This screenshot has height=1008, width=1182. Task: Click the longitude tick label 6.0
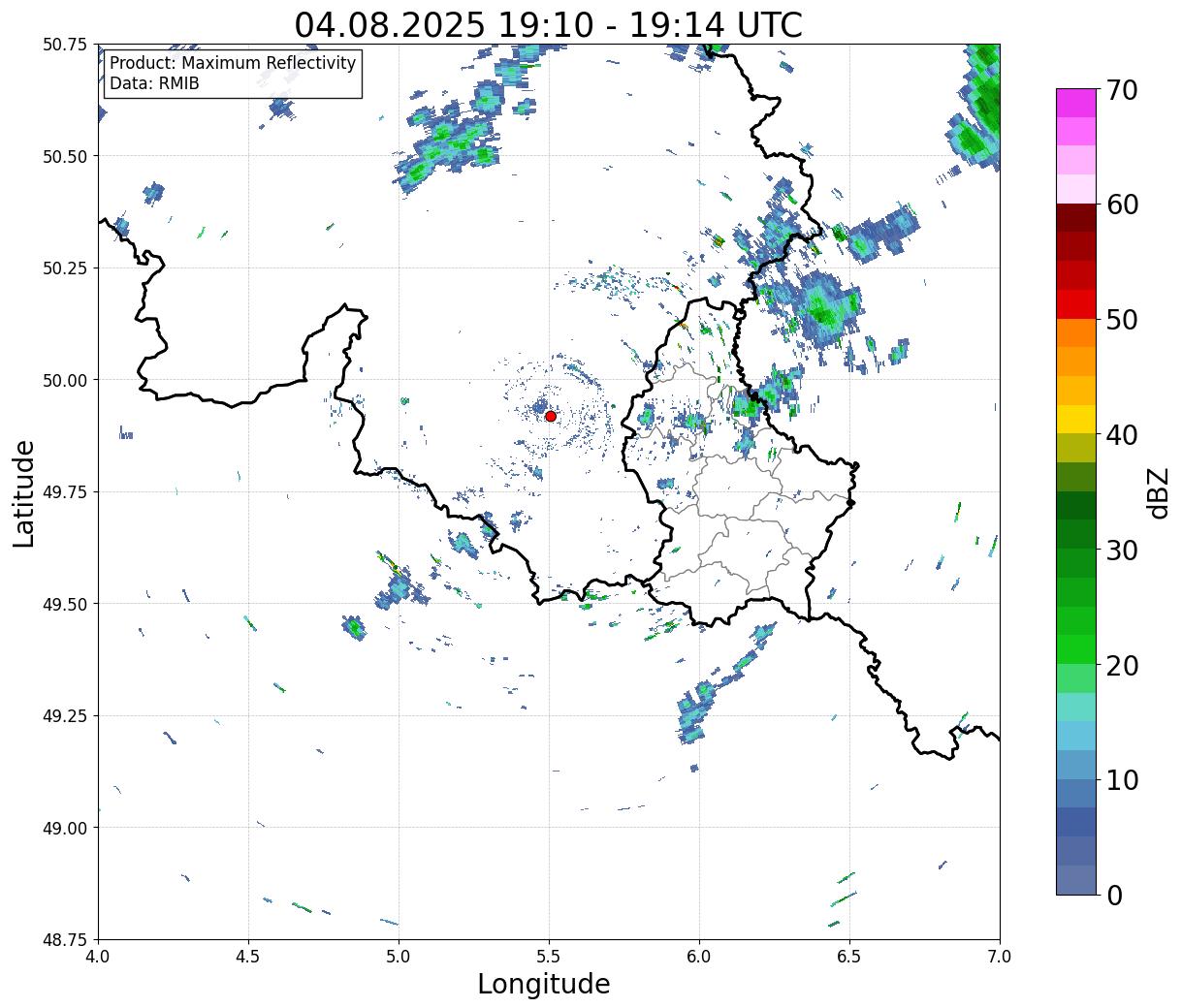699,956
